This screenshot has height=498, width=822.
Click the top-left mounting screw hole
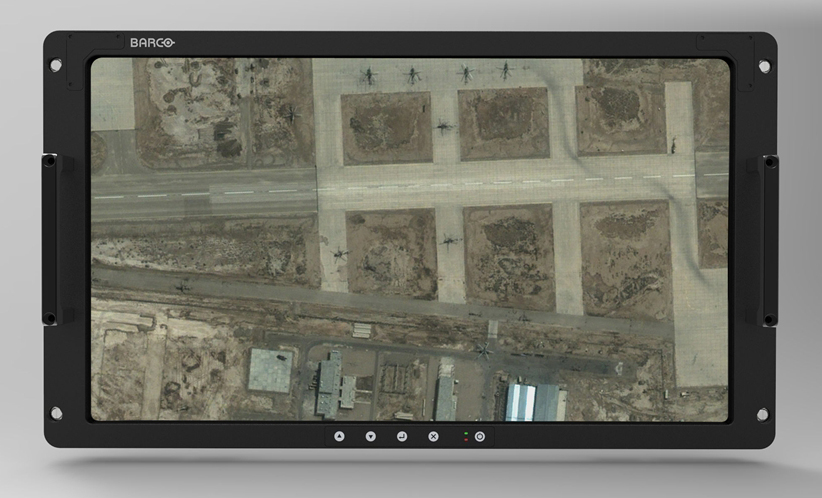[56, 66]
